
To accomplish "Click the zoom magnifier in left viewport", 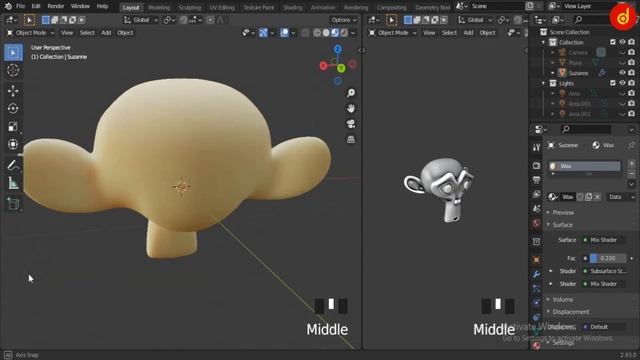I will [x=351, y=93].
